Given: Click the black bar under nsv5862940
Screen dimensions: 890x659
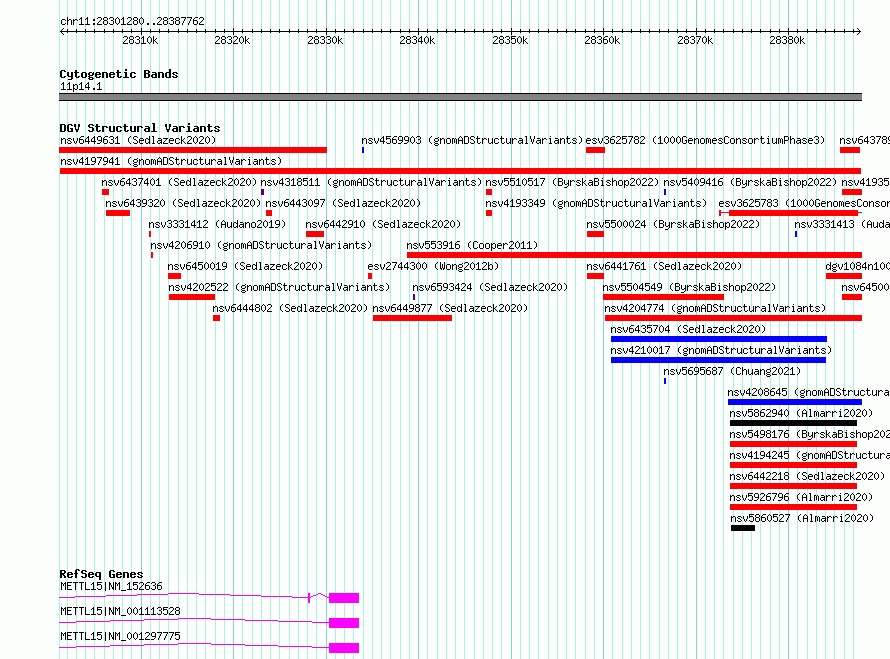Looking at the screenshot, I should click(793, 423).
